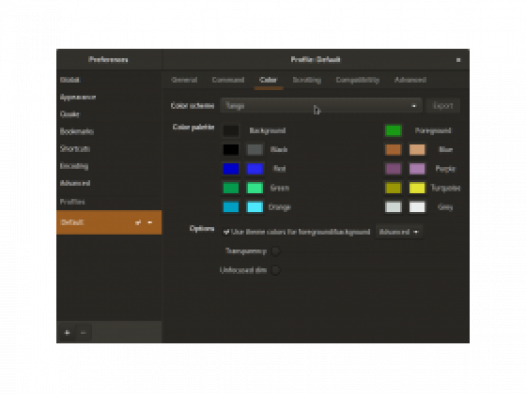This screenshot has height=394, width=526.
Task: Close the Preferences window
Action: click(458, 60)
